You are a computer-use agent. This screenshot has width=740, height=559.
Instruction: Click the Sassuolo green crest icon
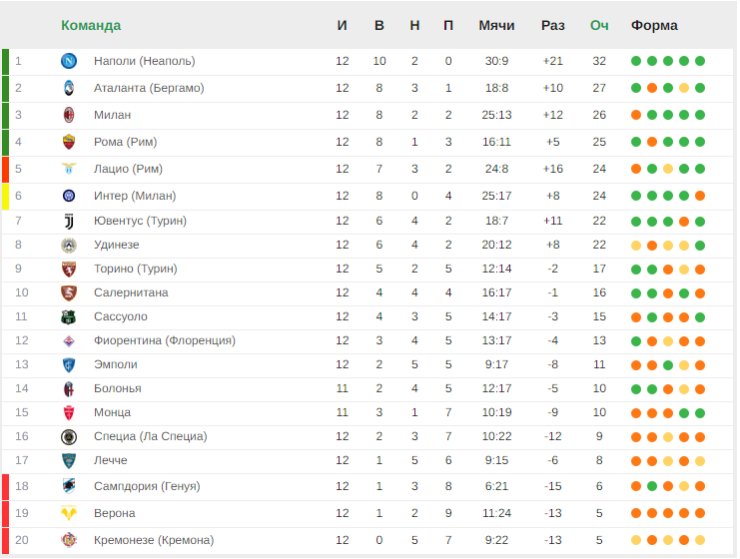(x=69, y=317)
